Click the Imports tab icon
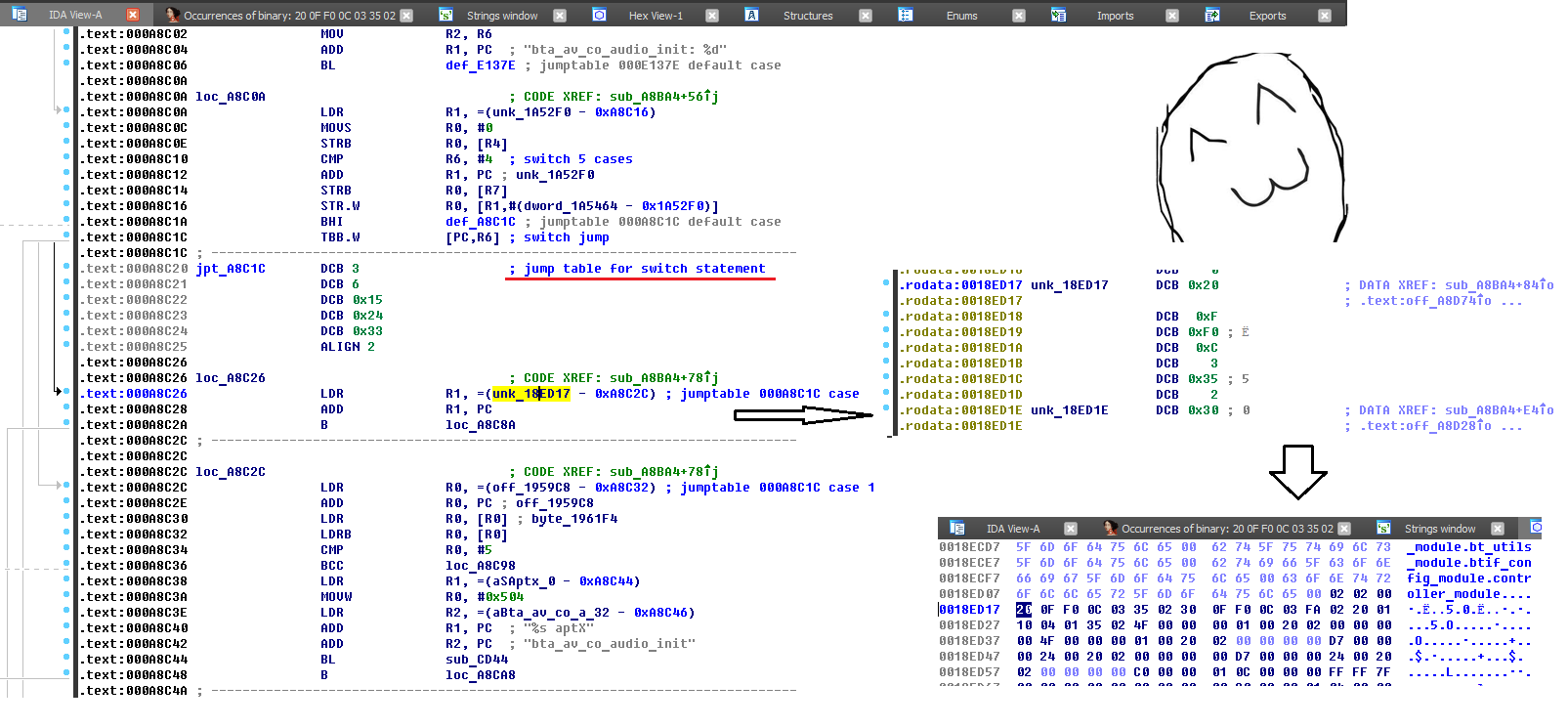Screen dimensions: 1568x728 pos(1059,15)
